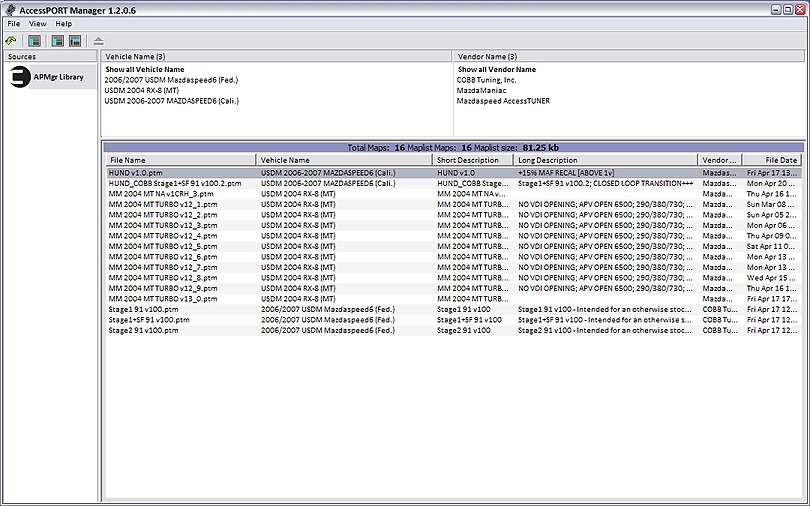Screen dimensions: 810x506
Task: Select the HUND v1.0.ptm file row
Action: (x=454, y=173)
